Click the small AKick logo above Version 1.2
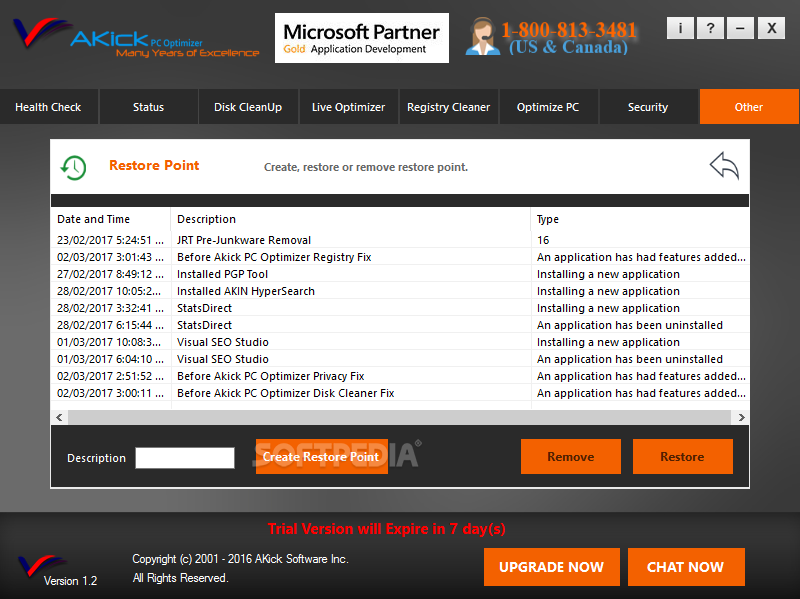800x599 pixels. click(x=41, y=565)
